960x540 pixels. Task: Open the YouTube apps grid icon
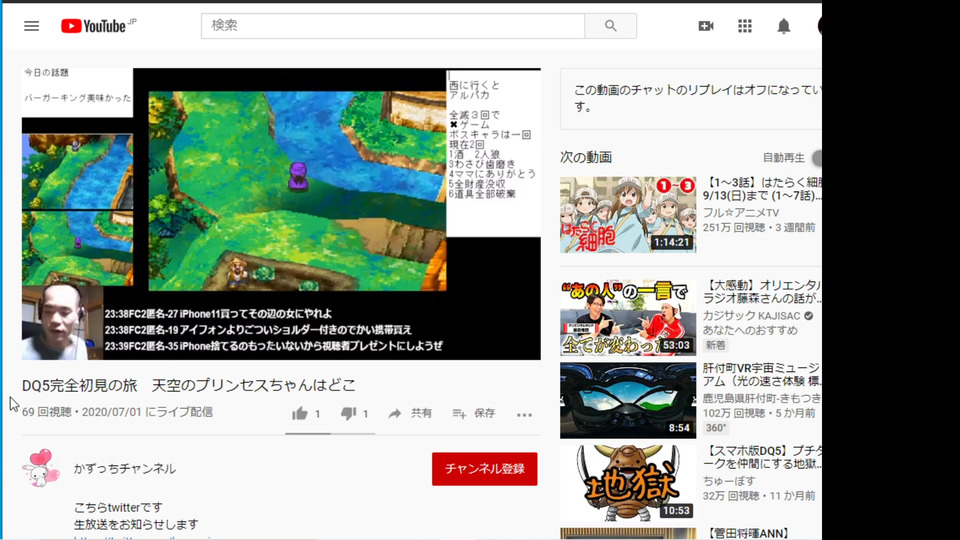click(x=744, y=26)
